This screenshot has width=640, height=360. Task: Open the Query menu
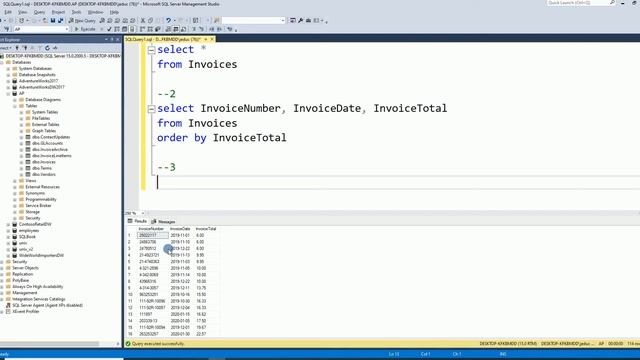click(x=40, y=12)
